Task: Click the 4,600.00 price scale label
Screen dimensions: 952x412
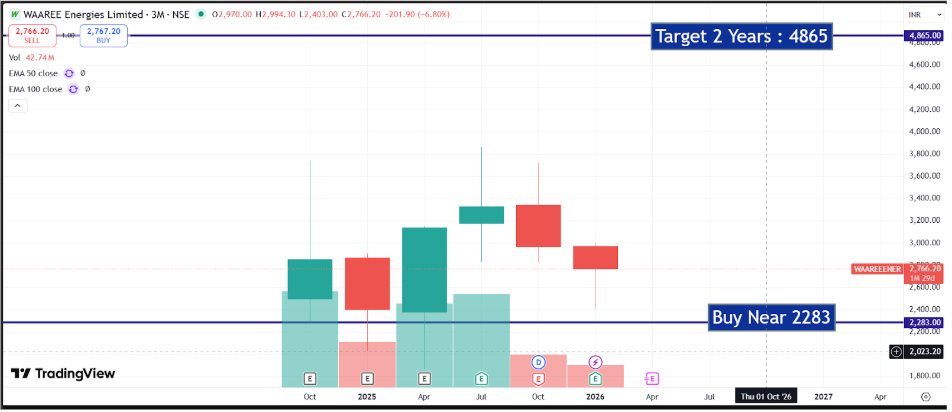Action: pyautogui.click(x=926, y=64)
